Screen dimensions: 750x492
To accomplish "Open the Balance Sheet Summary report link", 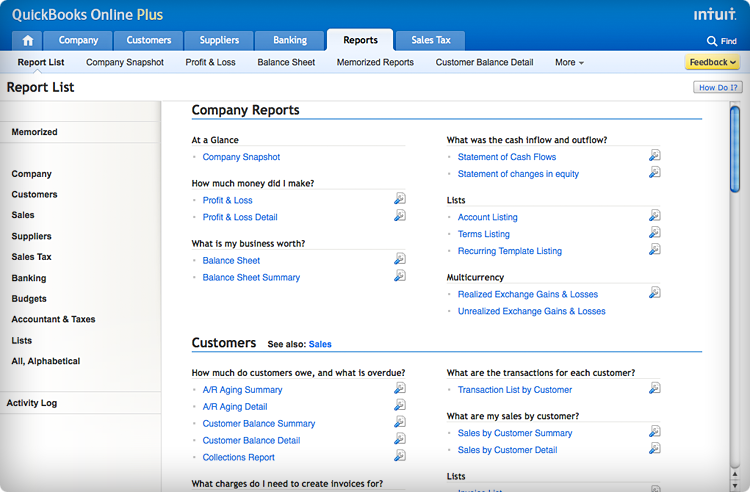I will (251, 277).
